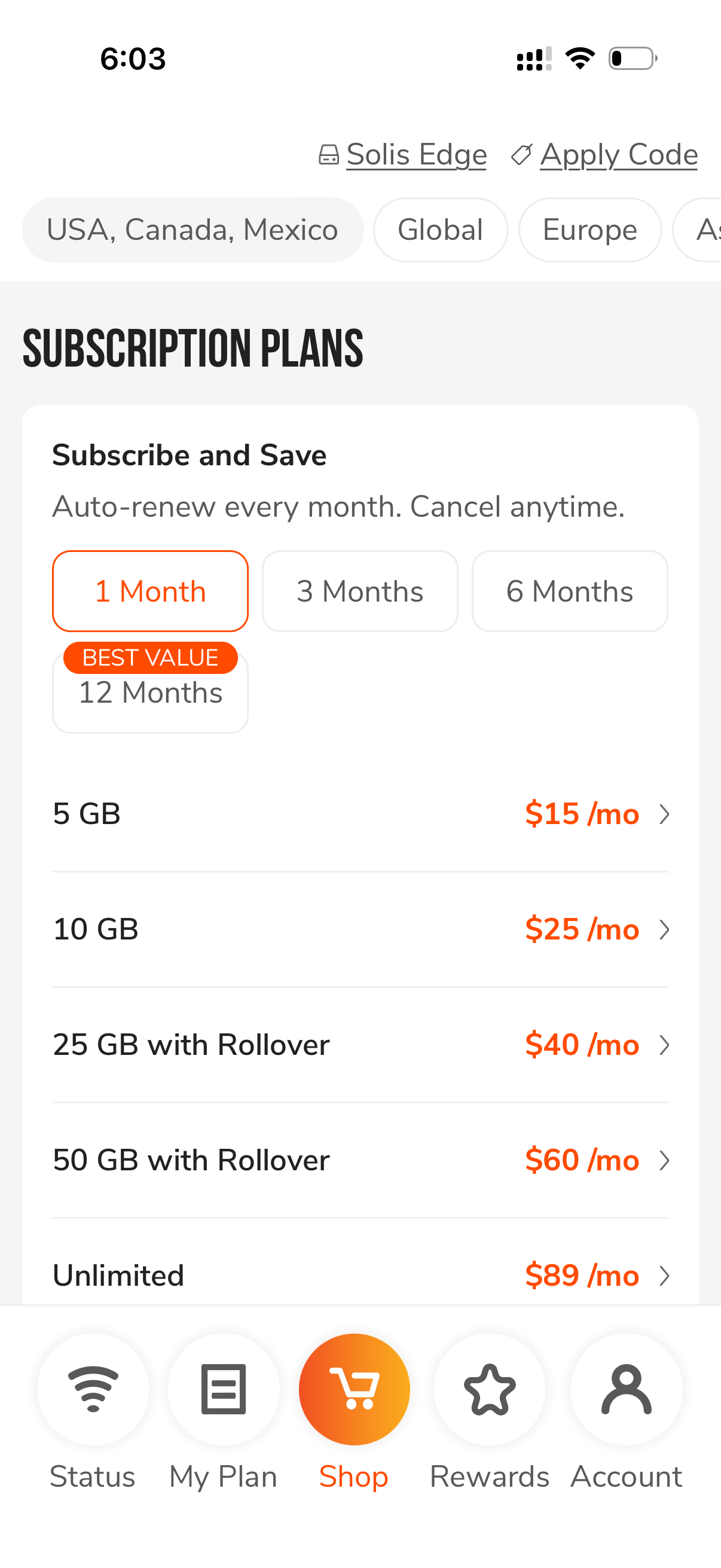
Task: Open the Solis Edge device link
Action: (x=416, y=155)
